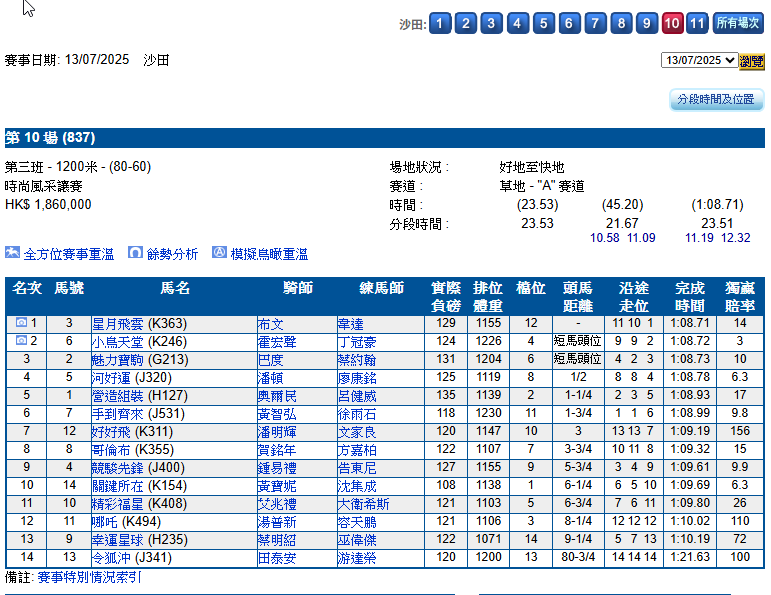Select race number 8 button
771x595 pixels.
click(x=621, y=23)
